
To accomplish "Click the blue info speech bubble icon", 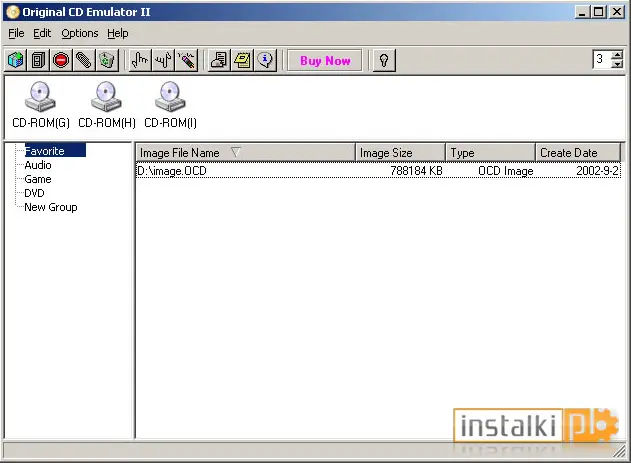I will coord(265,61).
